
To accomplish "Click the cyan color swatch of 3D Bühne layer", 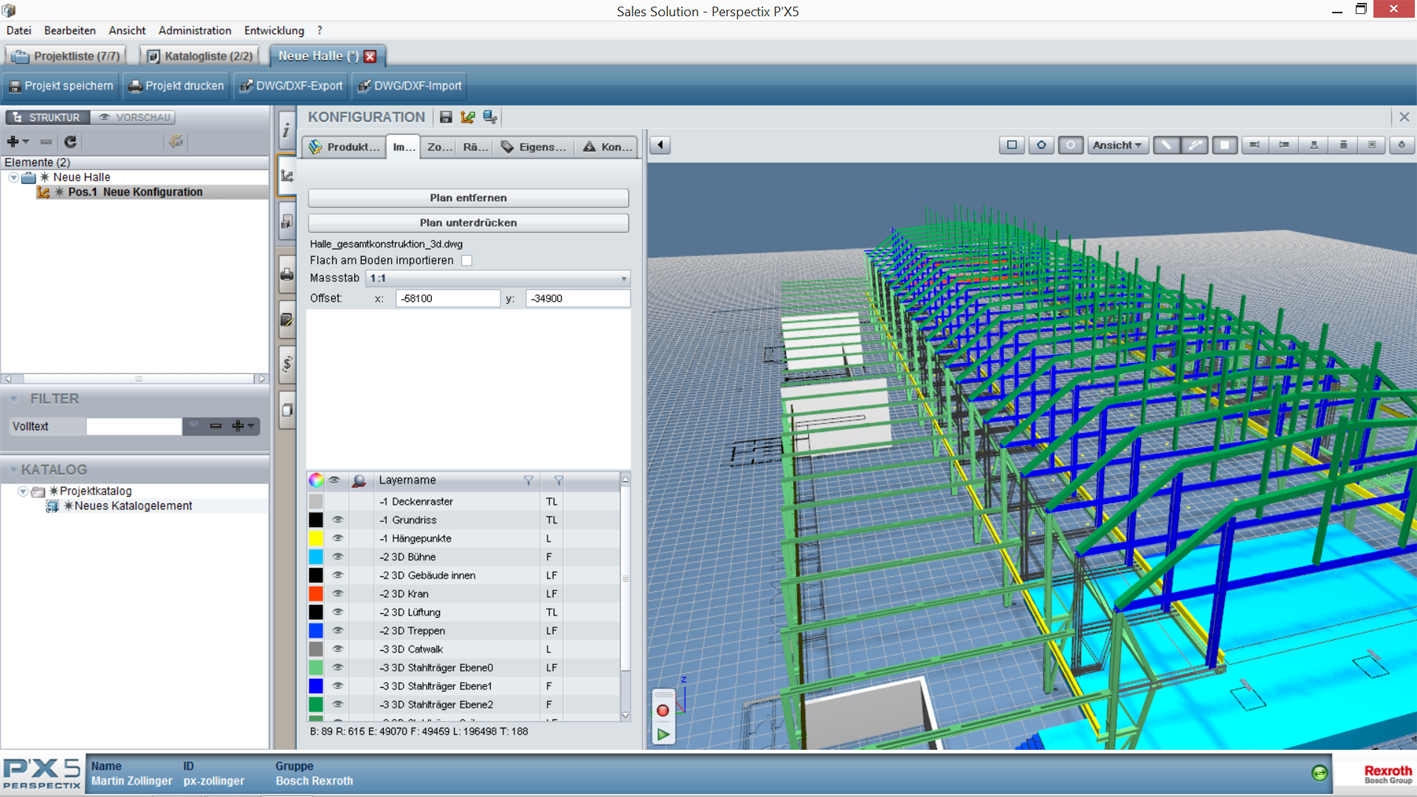I will (x=316, y=557).
